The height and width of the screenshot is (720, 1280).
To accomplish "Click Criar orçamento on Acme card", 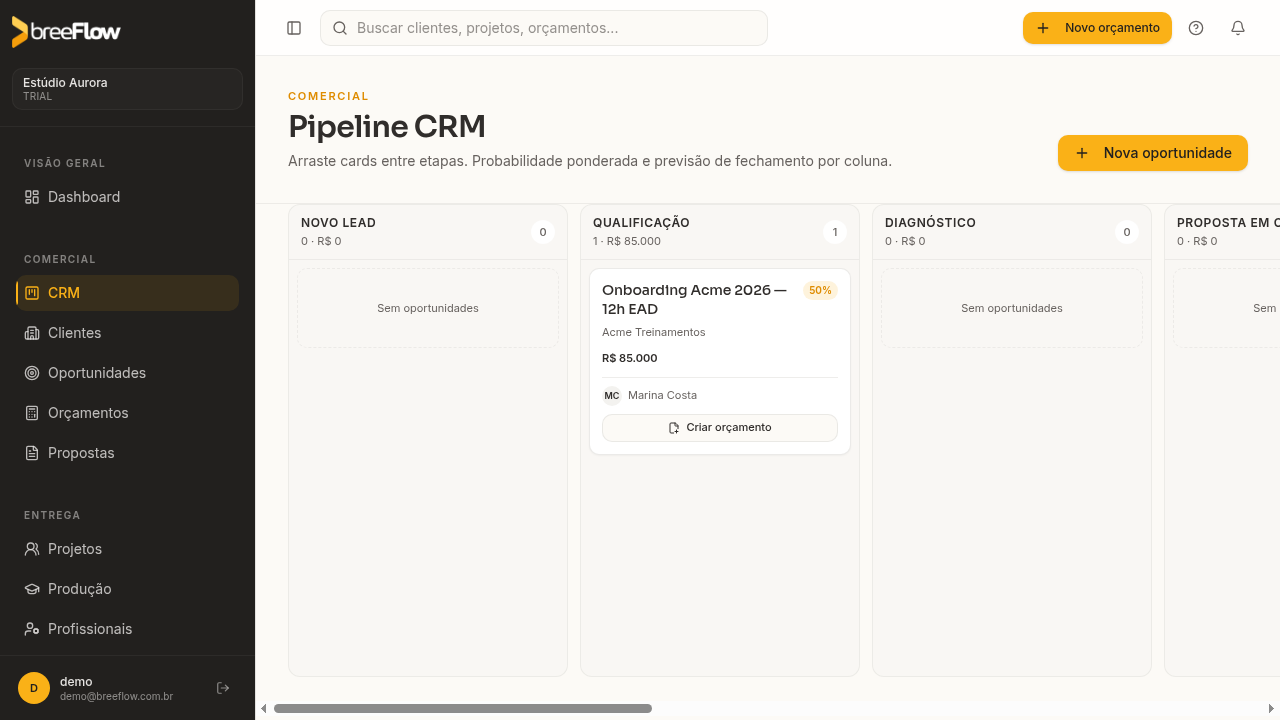I will [x=720, y=428].
